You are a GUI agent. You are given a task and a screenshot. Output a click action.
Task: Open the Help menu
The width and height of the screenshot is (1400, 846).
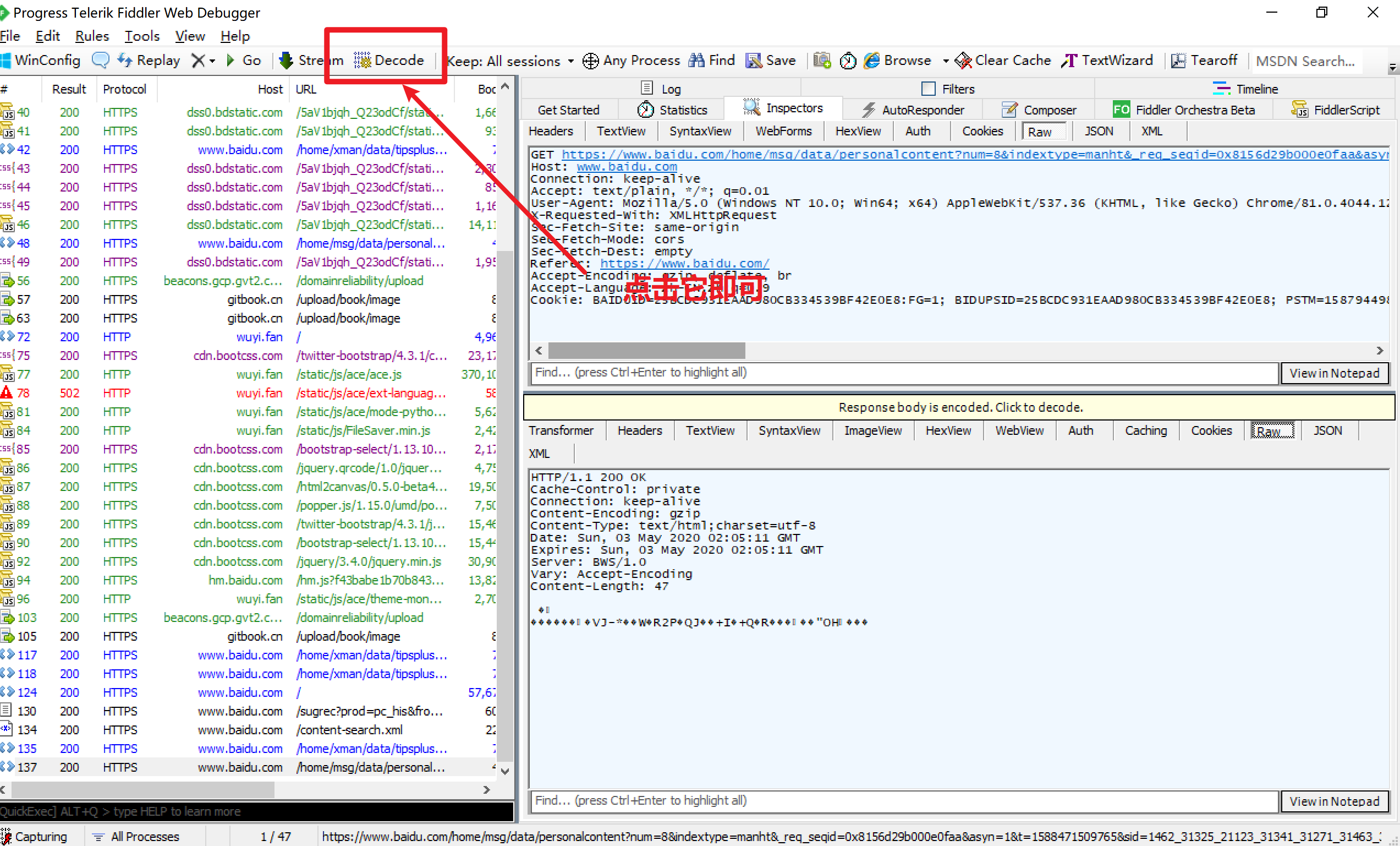pyautogui.click(x=235, y=36)
